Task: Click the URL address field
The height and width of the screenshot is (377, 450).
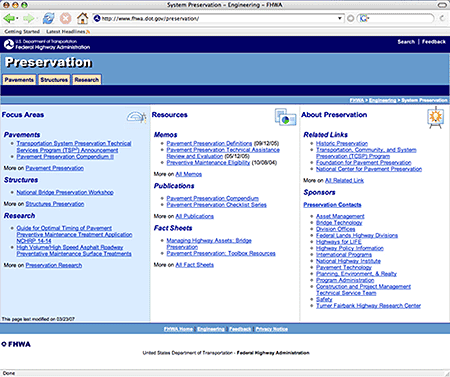Action: (x=219, y=19)
